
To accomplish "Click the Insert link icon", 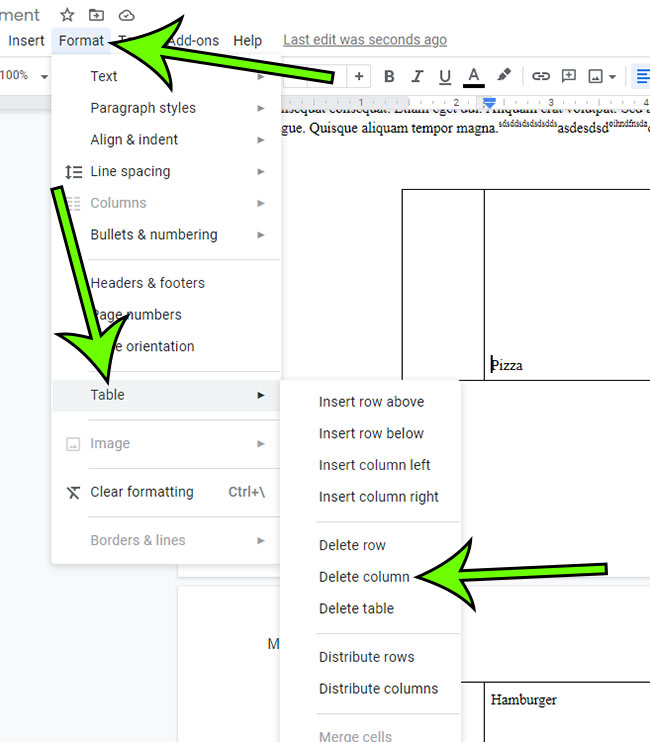I will [541, 76].
